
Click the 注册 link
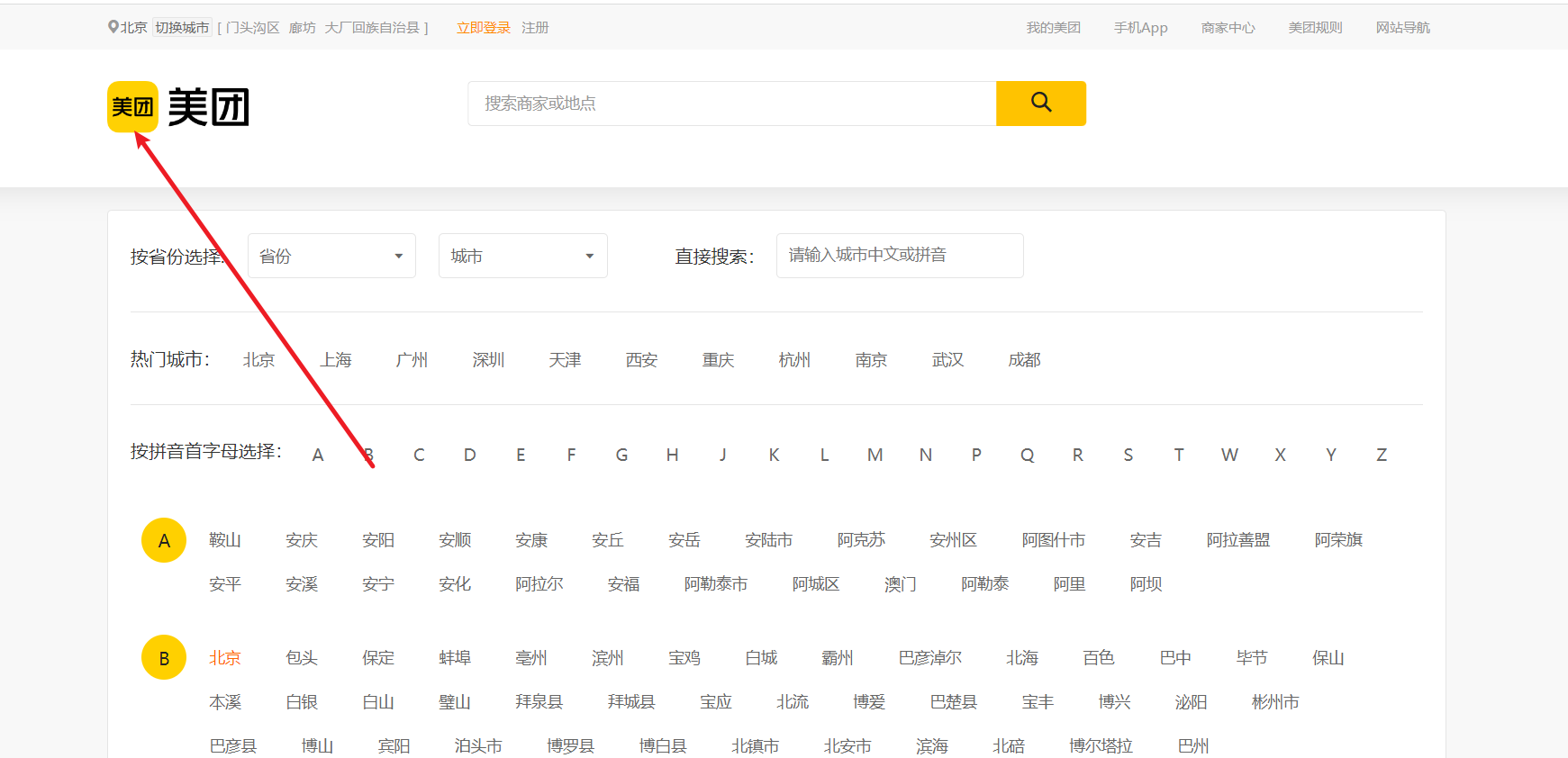point(535,28)
